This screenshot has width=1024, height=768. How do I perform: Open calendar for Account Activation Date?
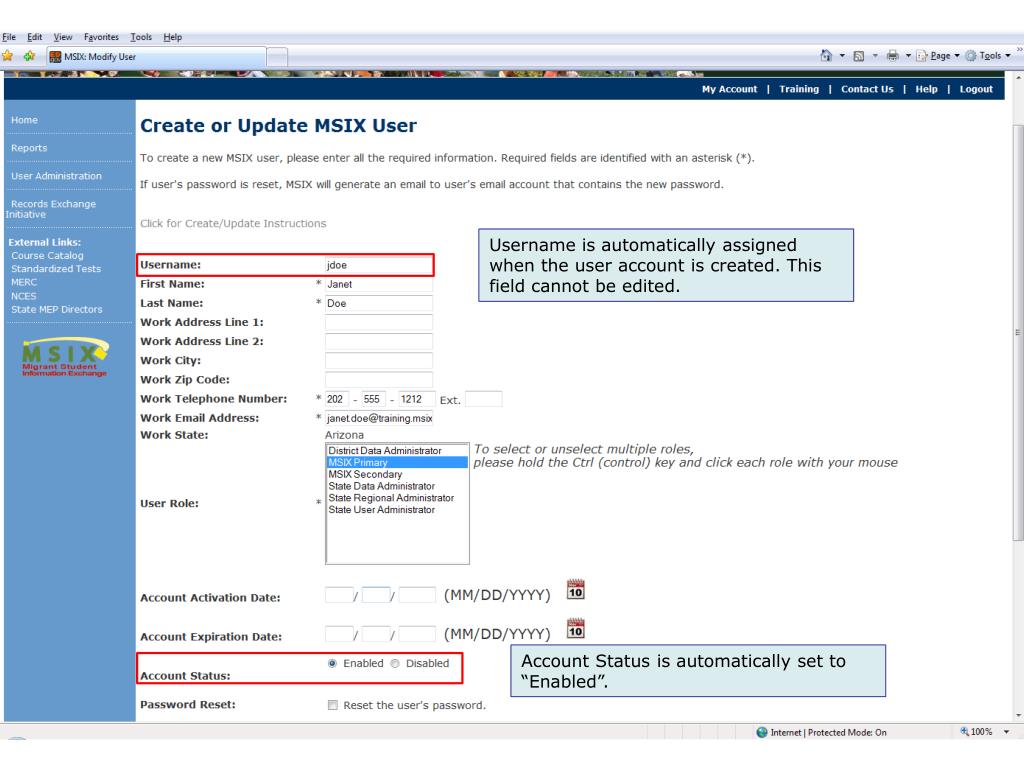tap(575, 590)
